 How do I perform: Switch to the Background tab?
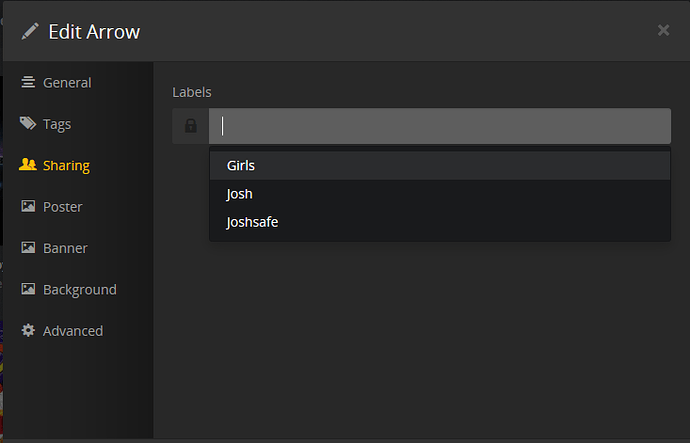[80, 290]
